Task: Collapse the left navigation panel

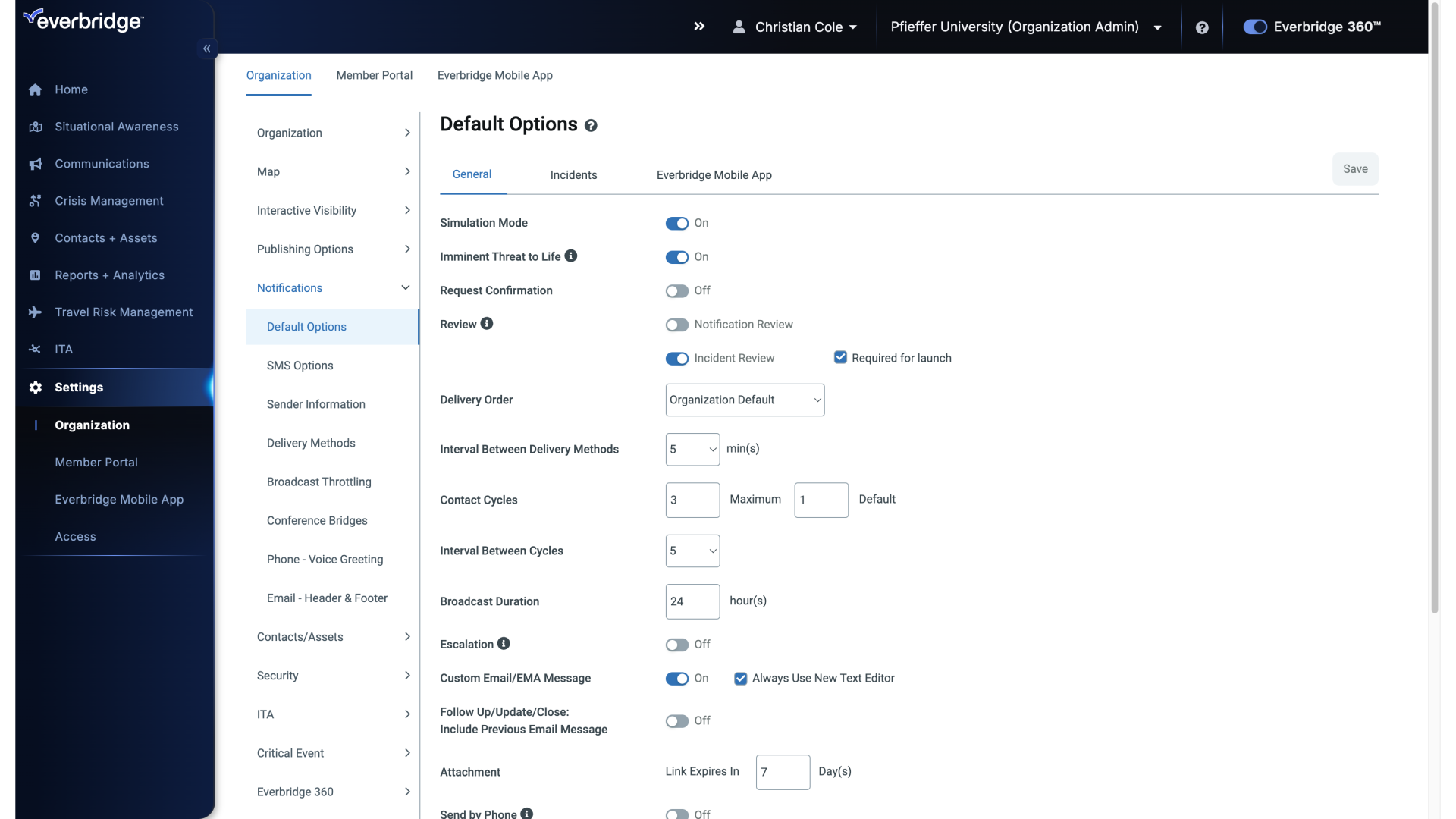Action: (207, 49)
